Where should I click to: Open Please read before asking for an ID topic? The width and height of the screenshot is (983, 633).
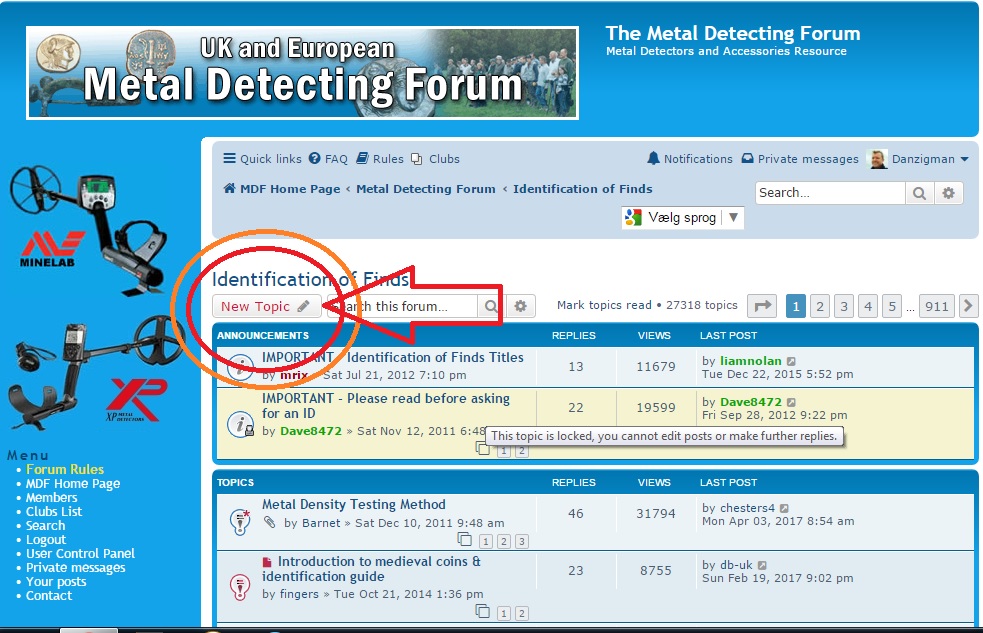pos(386,405)
